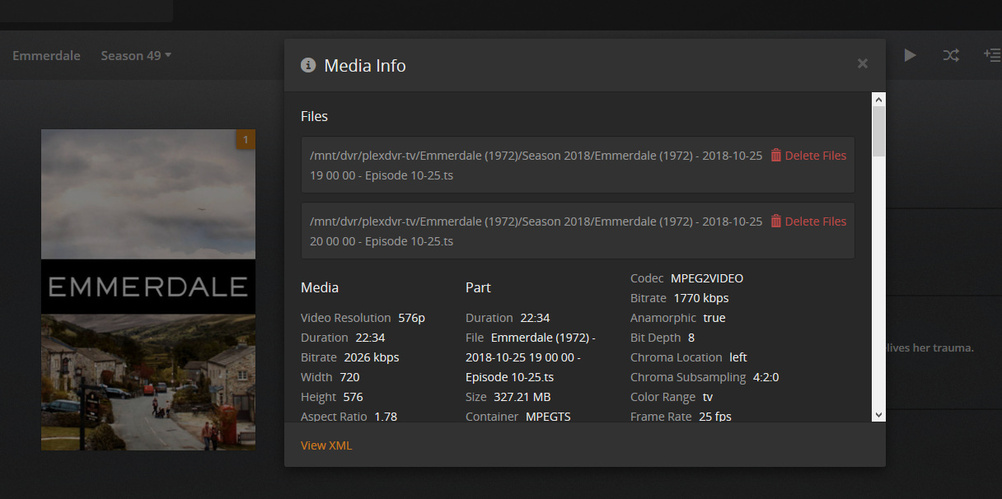Screen dimensions: 1002x499
Task: Play the Emmerdale season
Action: click(910, 56)
